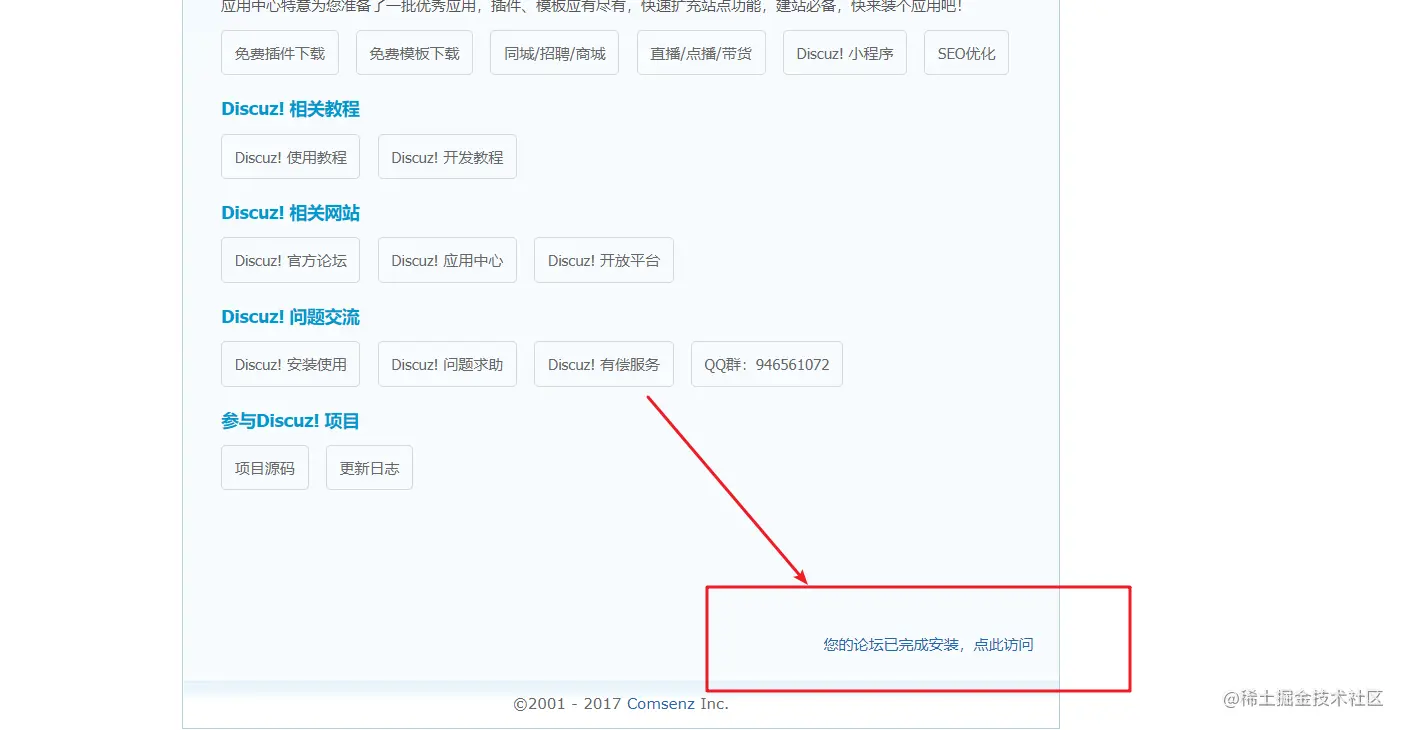This screenshot has height=730, width=1405.
Task: Open the Discuz! 问题求助 button
Action: coord(447,364)
